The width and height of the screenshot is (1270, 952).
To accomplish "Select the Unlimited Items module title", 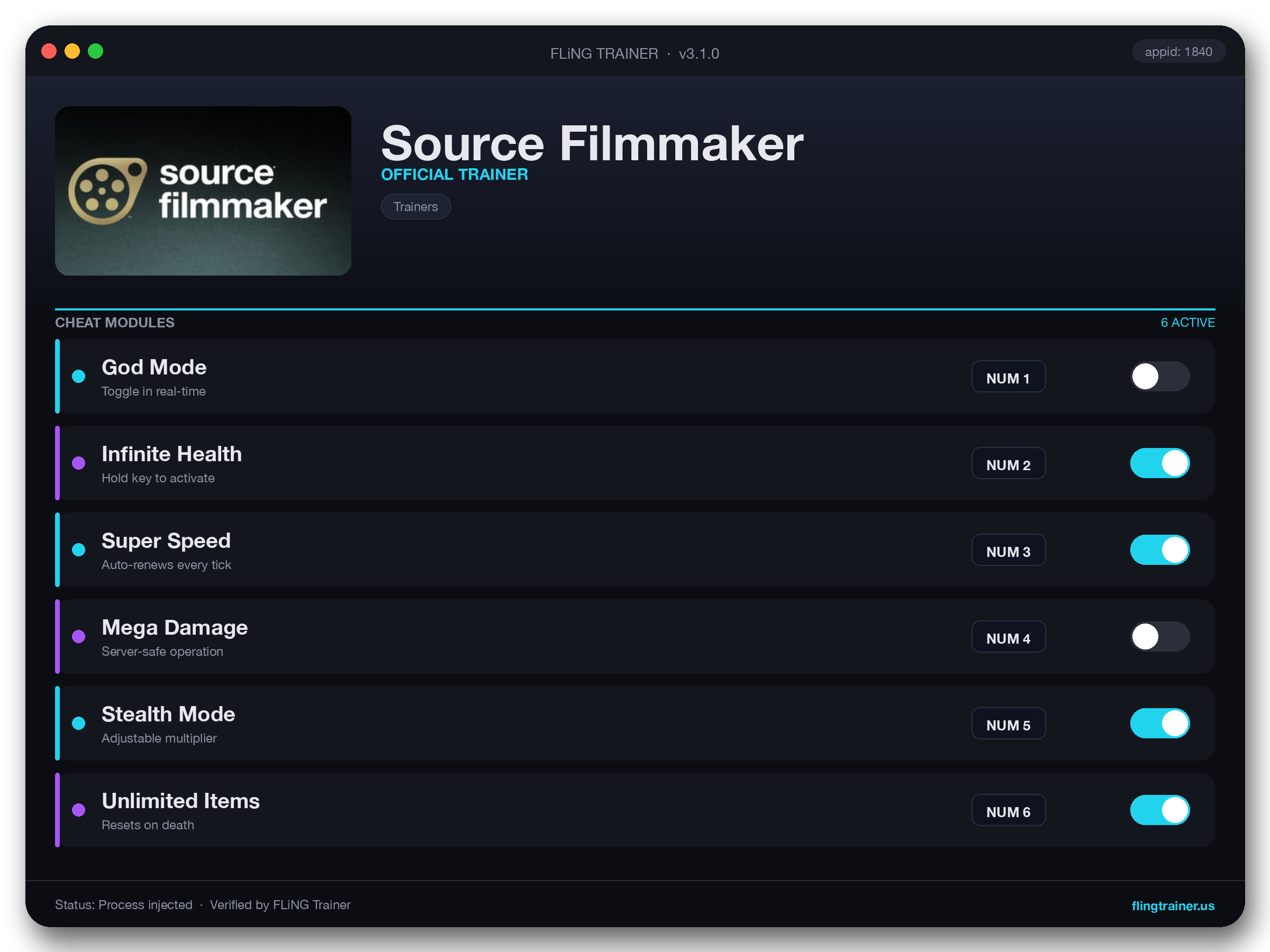I will click(x=180, y=801).
